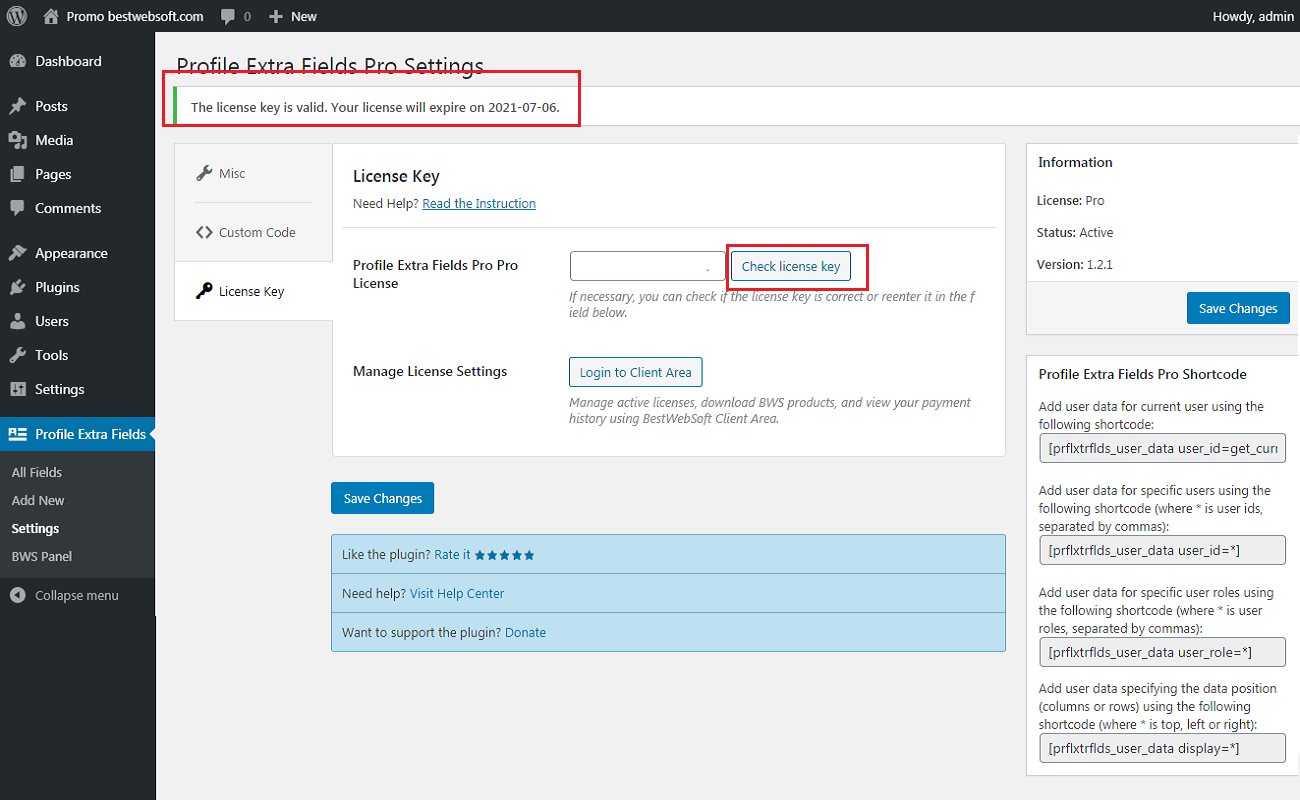Click the Plugins plug icon
Viewport: 1300px width, 800px height.
[x=17, y=287]
